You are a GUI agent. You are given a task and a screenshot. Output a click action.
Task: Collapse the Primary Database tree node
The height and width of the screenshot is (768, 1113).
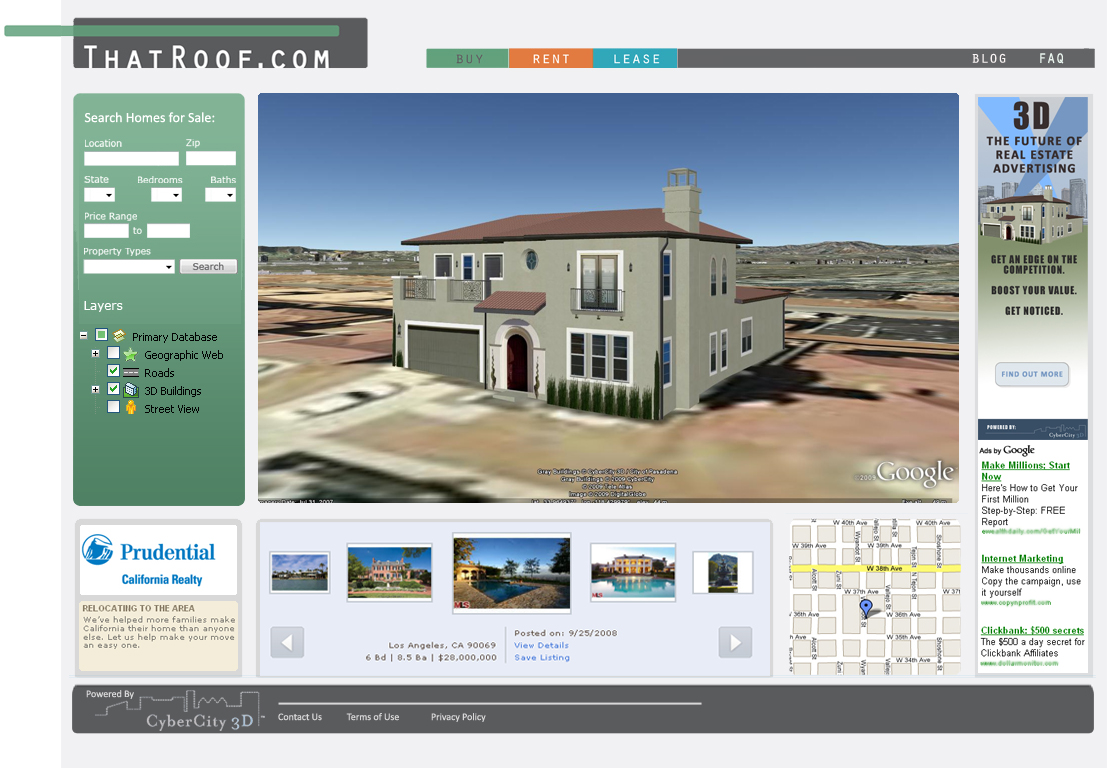pos(84,335)
